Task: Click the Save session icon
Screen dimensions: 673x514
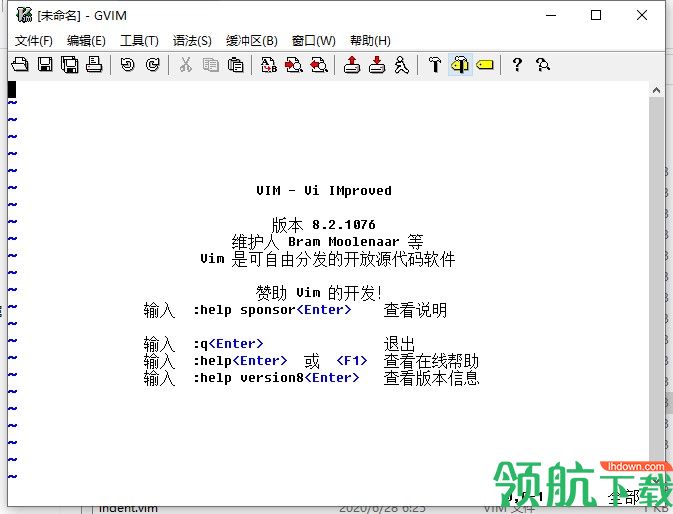Action: point(377,65)
